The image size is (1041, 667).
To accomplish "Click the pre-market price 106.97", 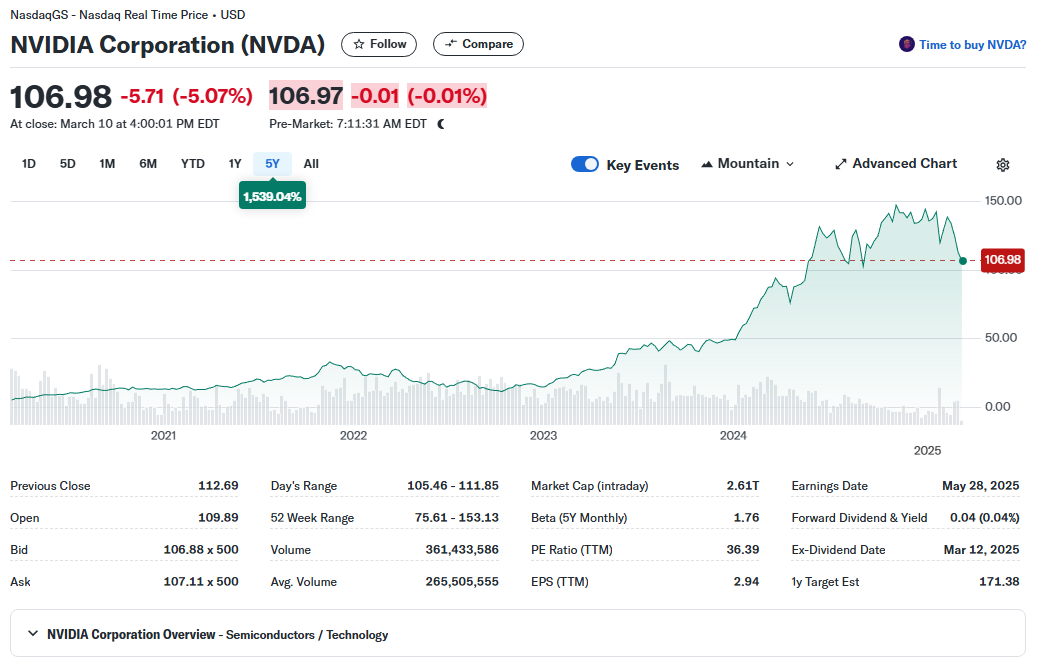I will [x=306, y=96].
